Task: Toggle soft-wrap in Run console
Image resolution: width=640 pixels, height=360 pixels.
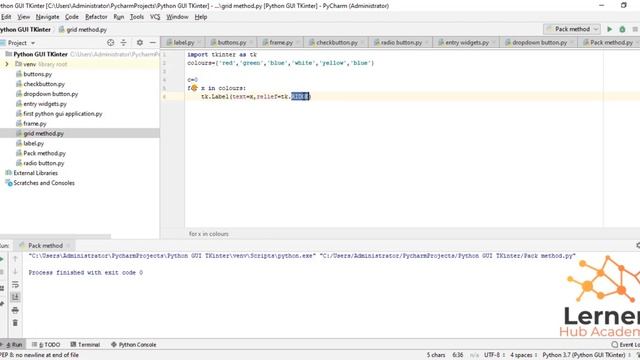Action: pos(15,284)
